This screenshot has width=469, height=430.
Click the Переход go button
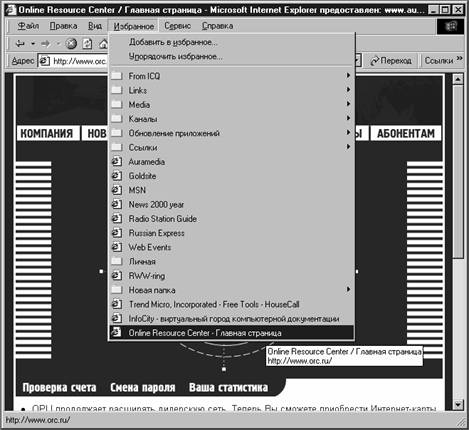tap(391, 61)
